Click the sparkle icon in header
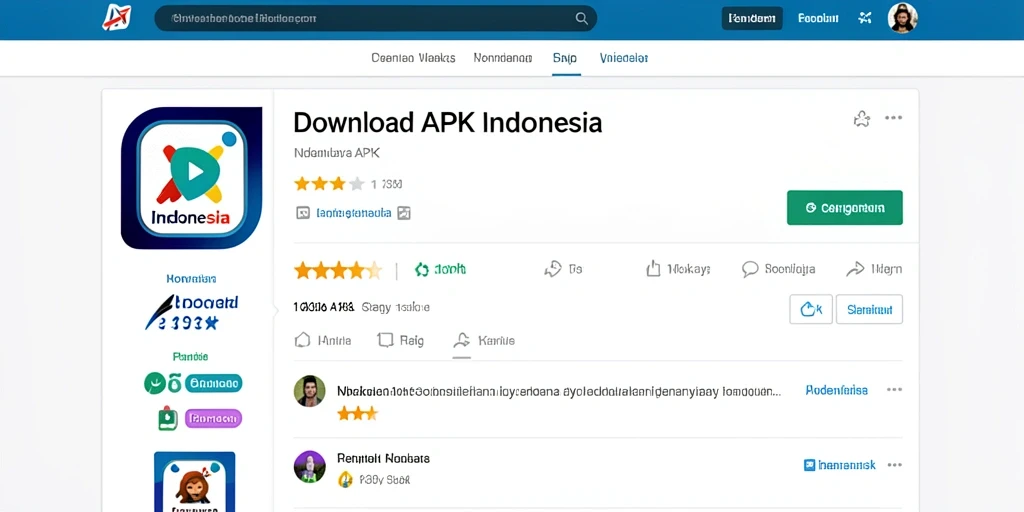 pos(865,18)
